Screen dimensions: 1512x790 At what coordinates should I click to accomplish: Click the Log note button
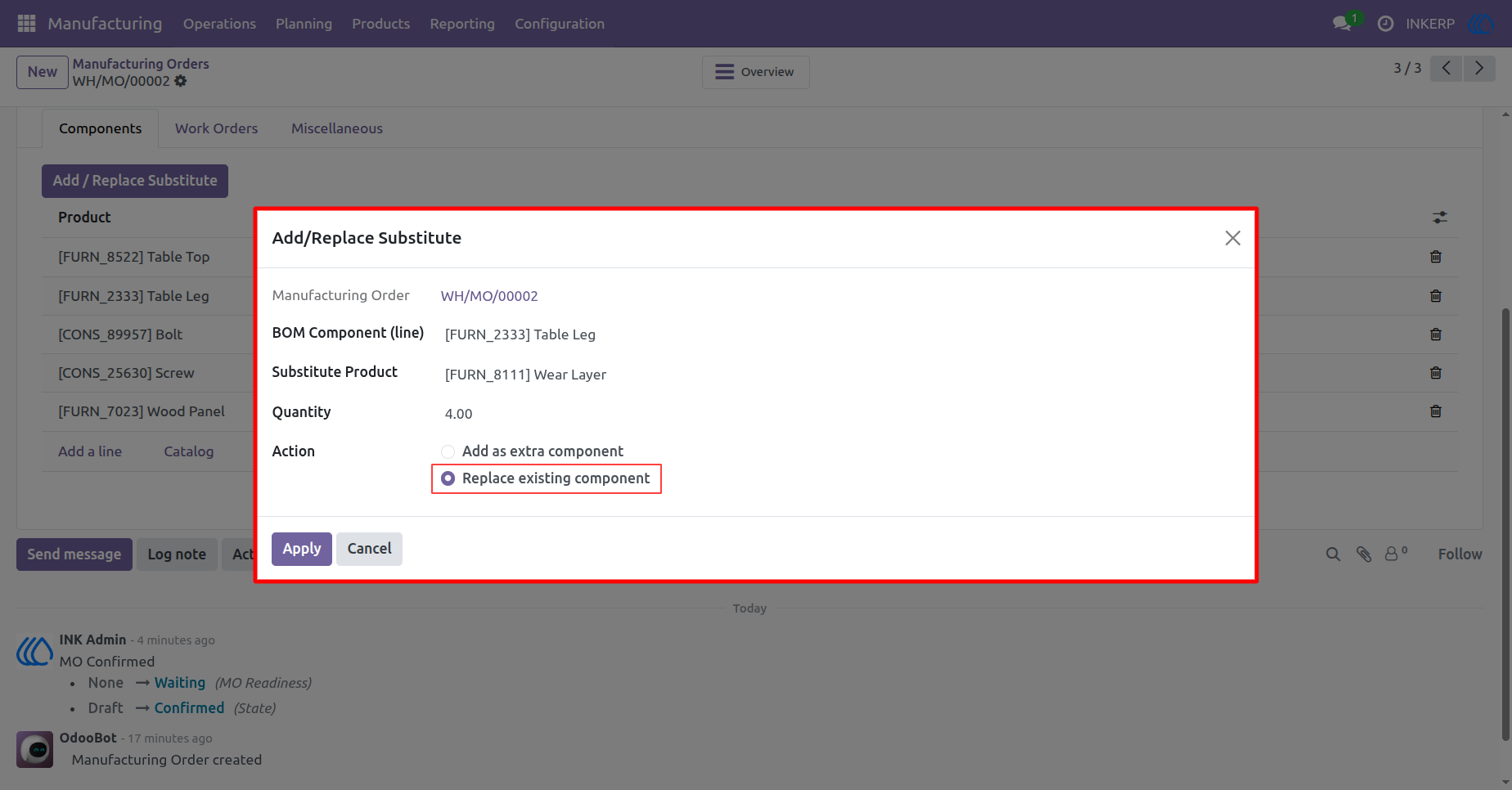click(x=177, y=554)
